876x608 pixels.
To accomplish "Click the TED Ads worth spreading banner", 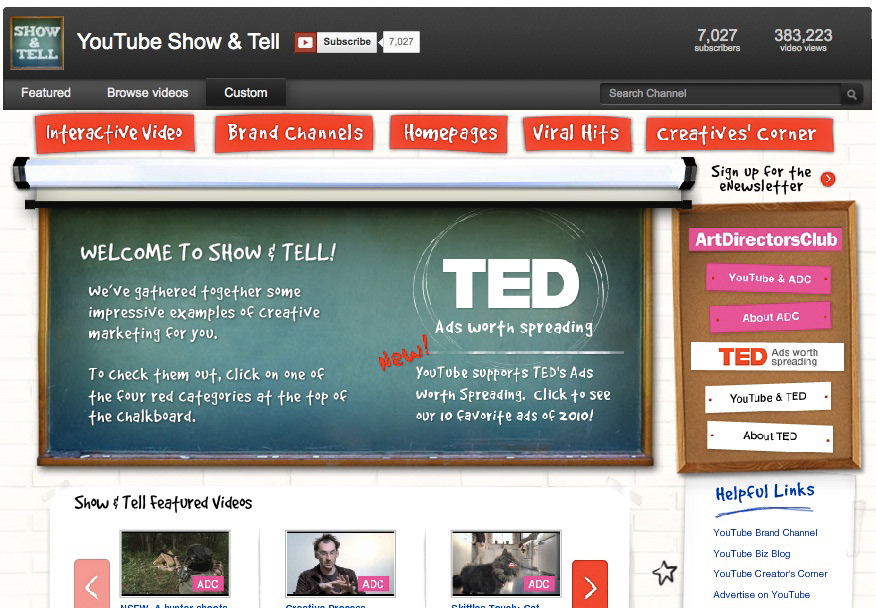I will coord(767,357).
